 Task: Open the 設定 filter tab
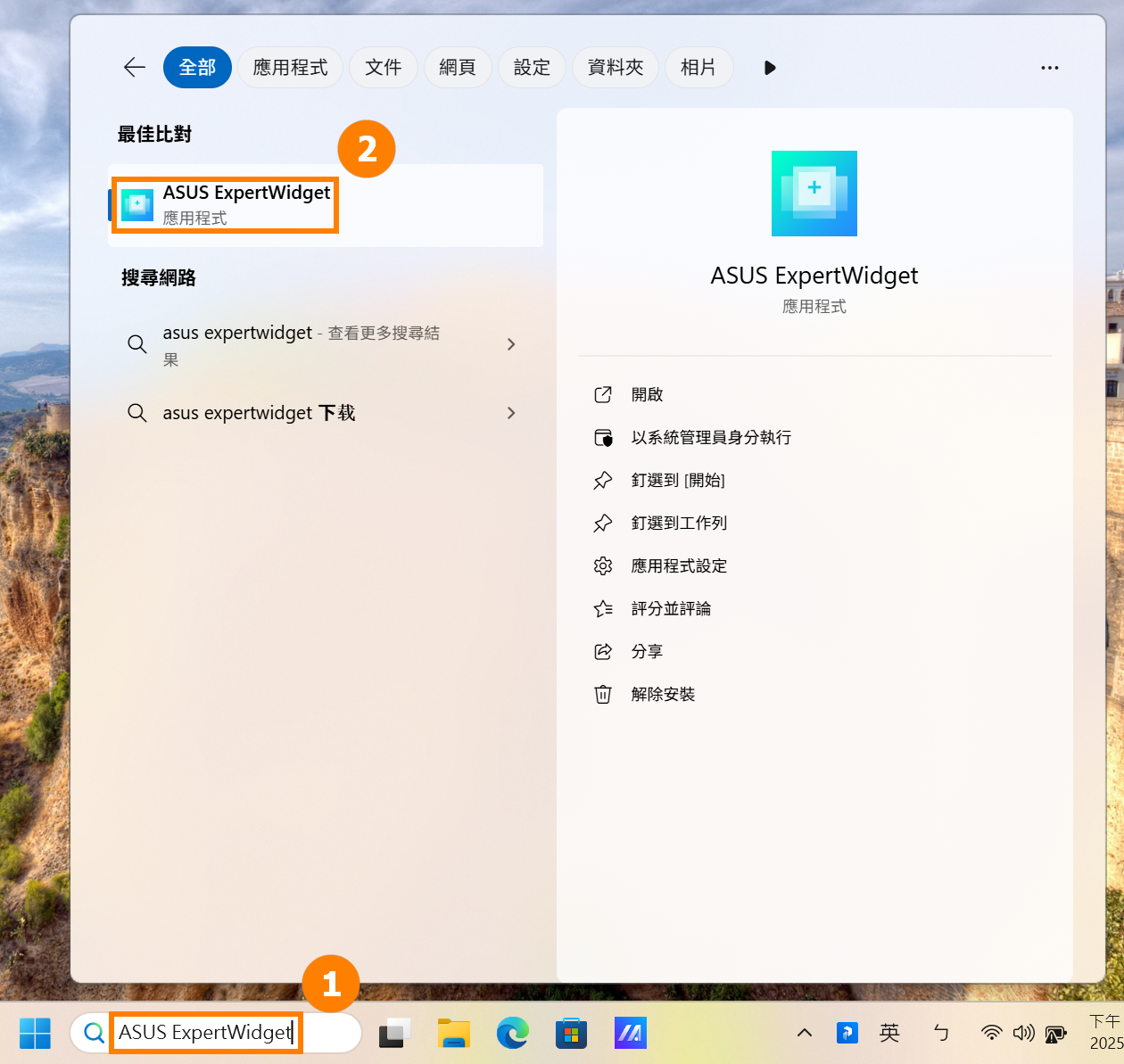coord(532,68)
